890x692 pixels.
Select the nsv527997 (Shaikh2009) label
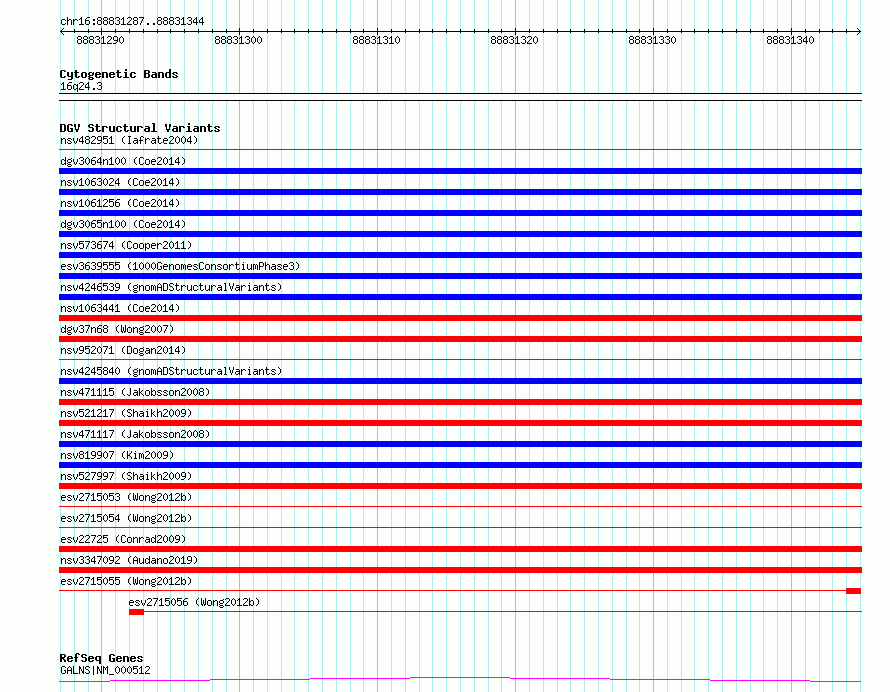click(126, 476)
